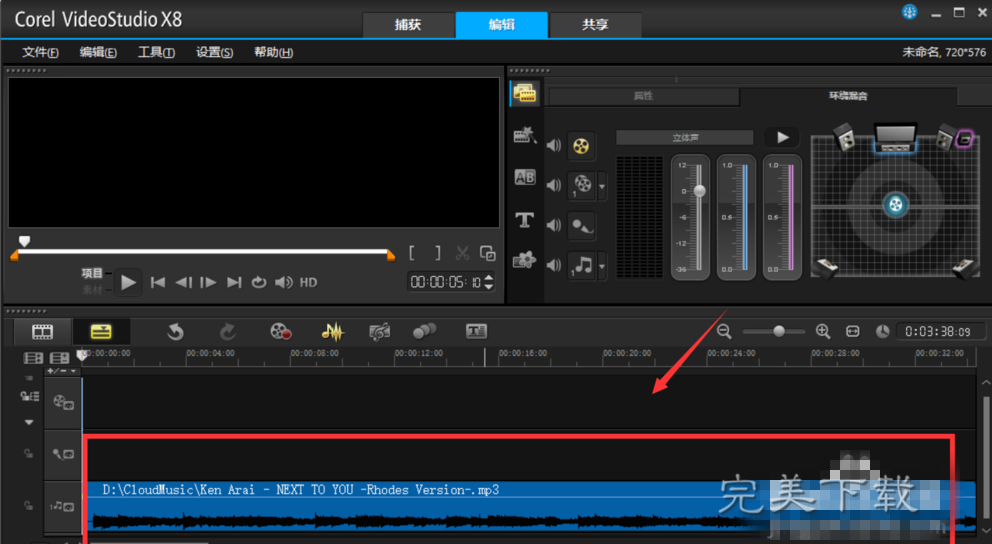992x544 pixels.
Task: Click the Undo arrow in timeline toolbar
Action: (x=175, y=331)
